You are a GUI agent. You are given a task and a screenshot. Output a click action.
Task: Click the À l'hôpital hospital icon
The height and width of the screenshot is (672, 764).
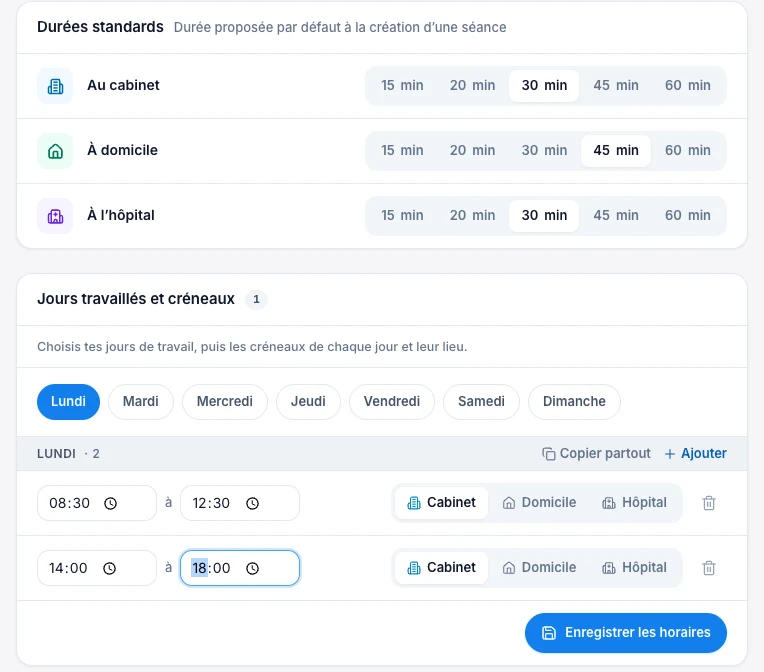[55, 216]
